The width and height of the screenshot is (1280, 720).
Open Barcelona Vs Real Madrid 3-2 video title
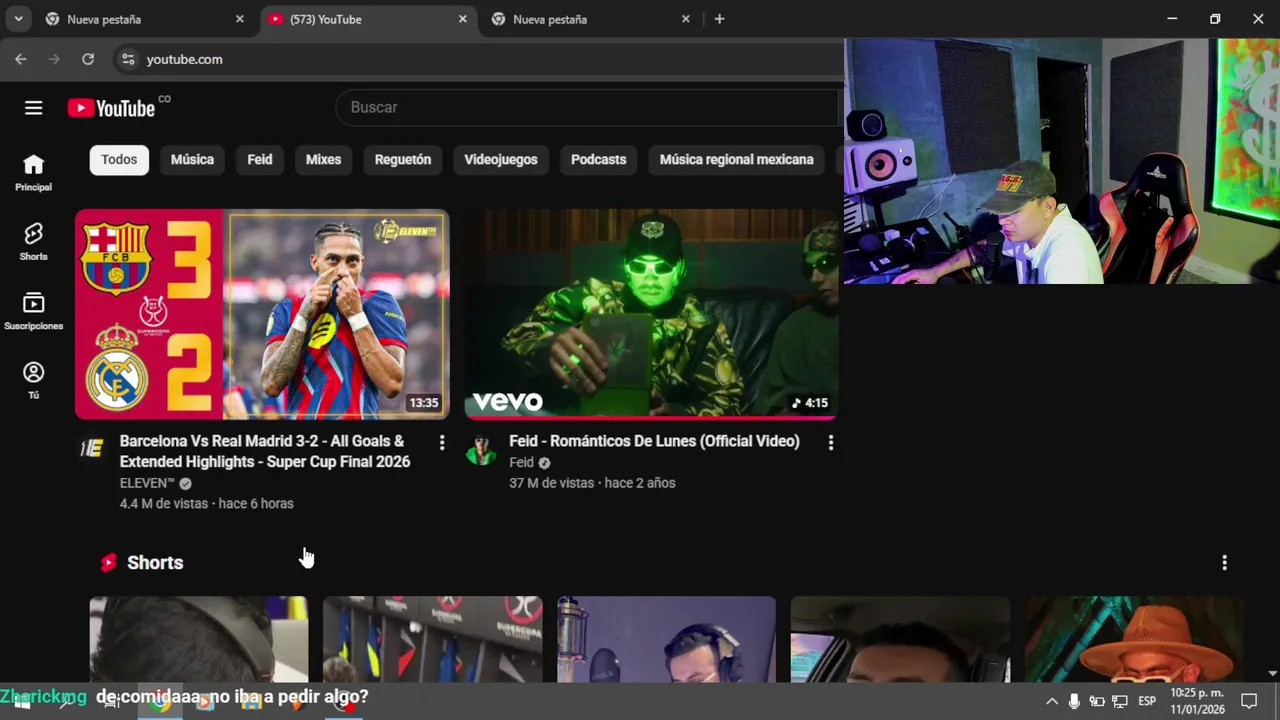coord(265,451)
